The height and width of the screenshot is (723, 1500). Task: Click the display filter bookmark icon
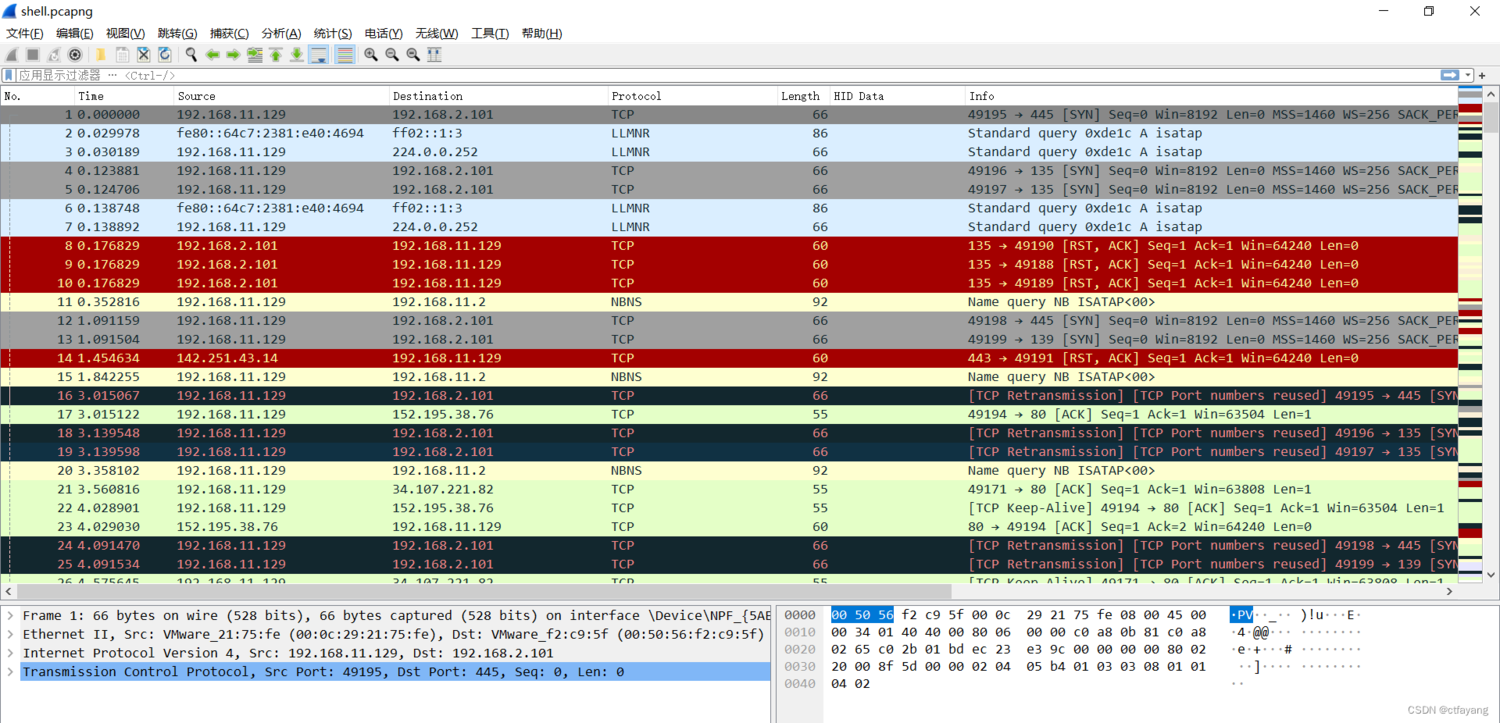pyautogui.click(x=9, y=75)
